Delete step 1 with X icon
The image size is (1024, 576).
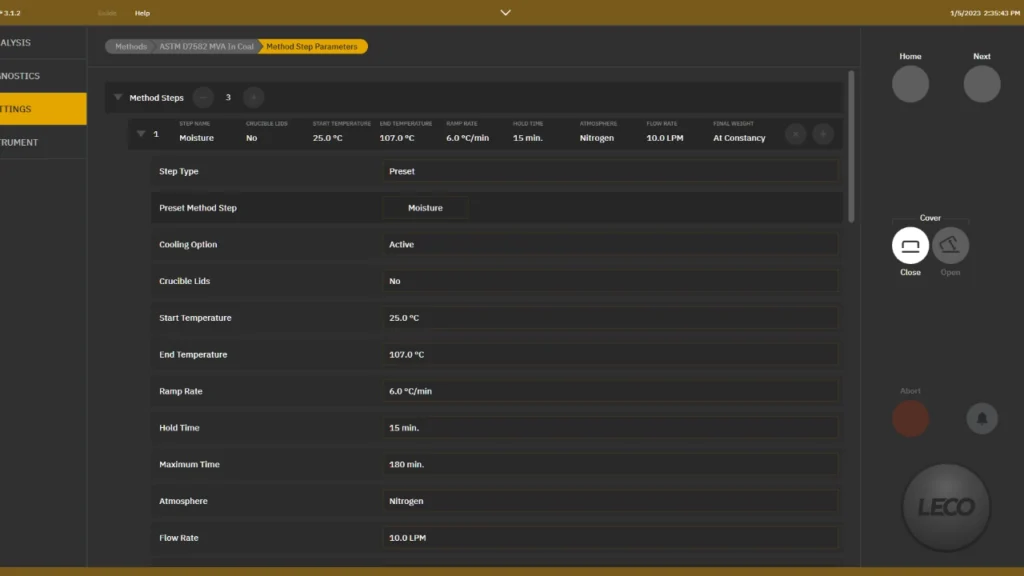click(795, 134)
